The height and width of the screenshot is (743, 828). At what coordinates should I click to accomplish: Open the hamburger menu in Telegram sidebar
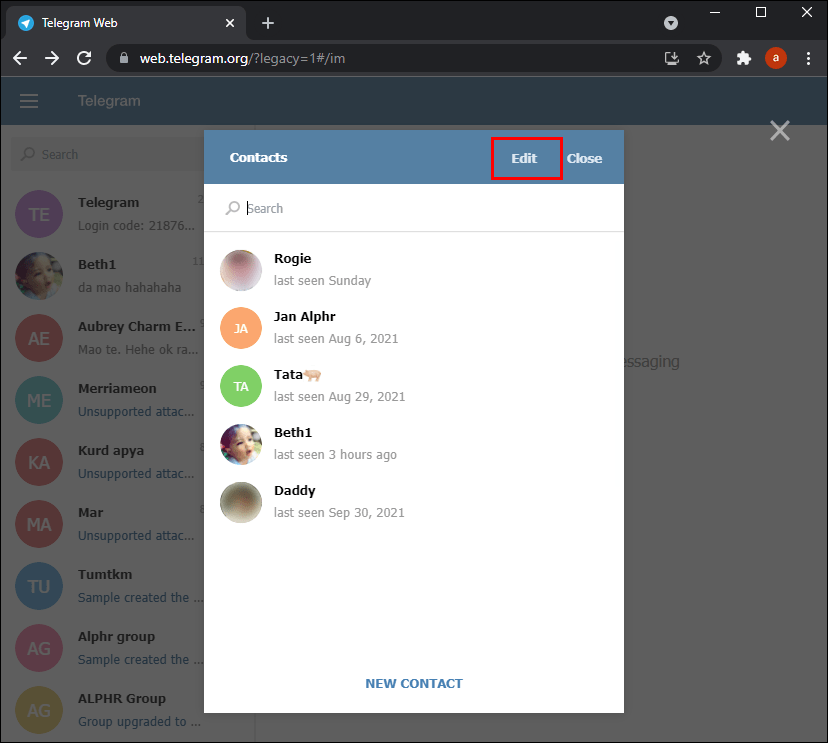29,101
